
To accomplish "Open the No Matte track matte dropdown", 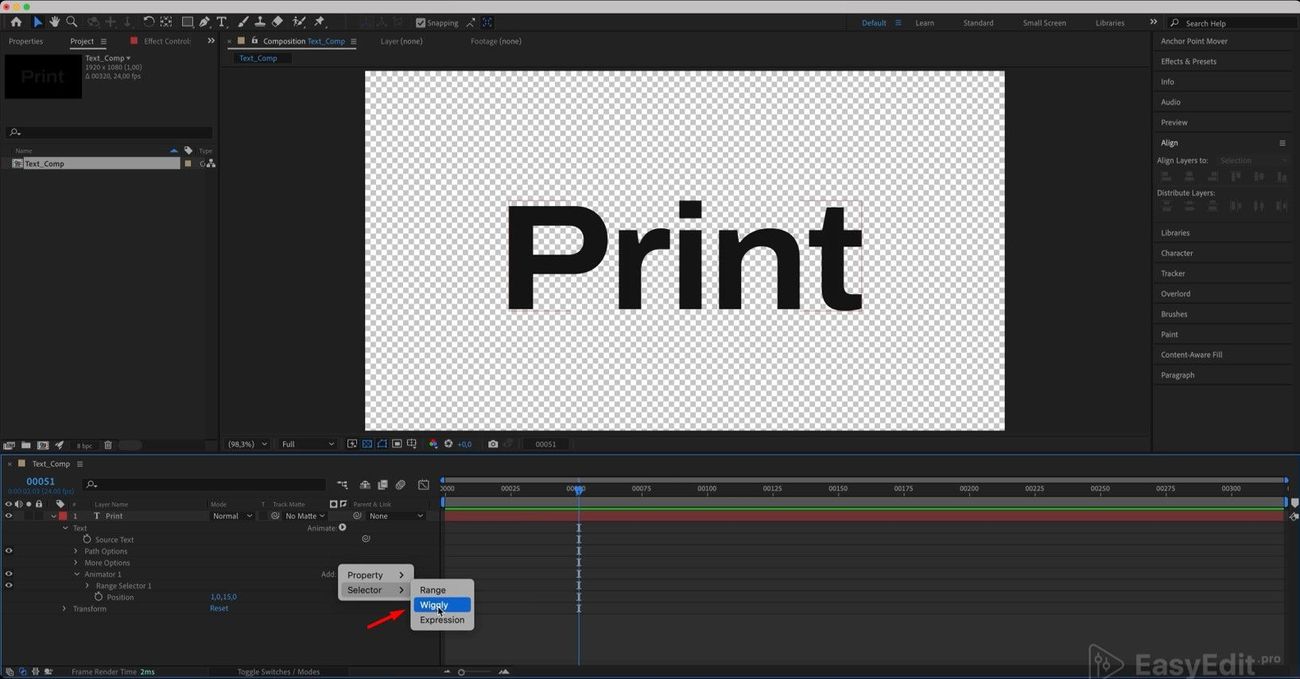I will tap(305, 516).
